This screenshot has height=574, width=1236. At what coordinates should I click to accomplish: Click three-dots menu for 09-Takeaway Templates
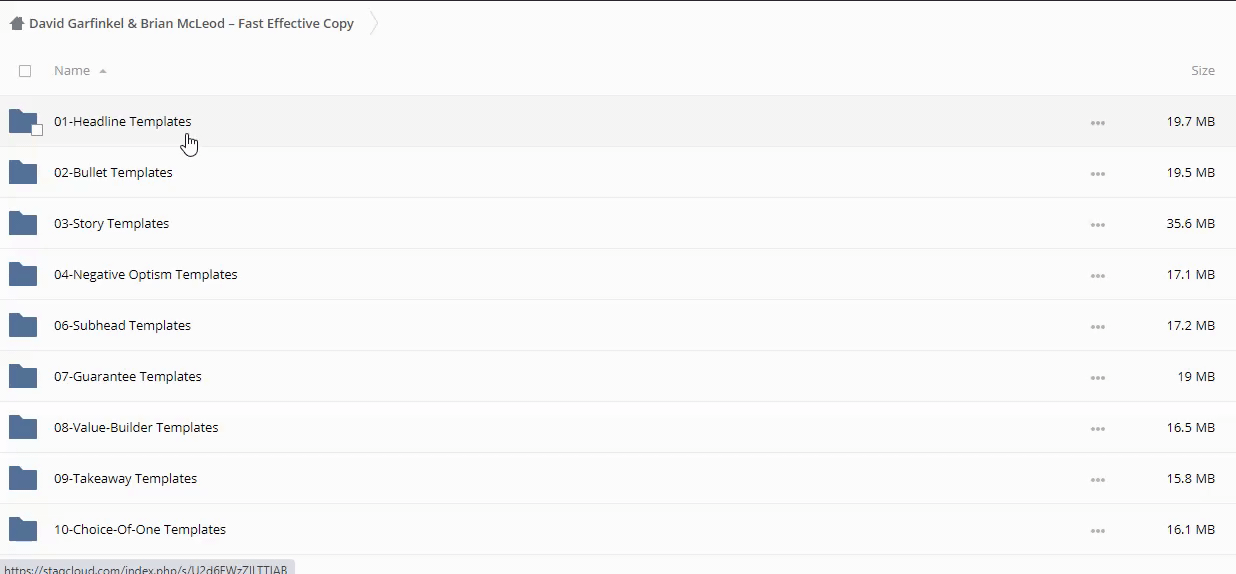coord(1098,480)
